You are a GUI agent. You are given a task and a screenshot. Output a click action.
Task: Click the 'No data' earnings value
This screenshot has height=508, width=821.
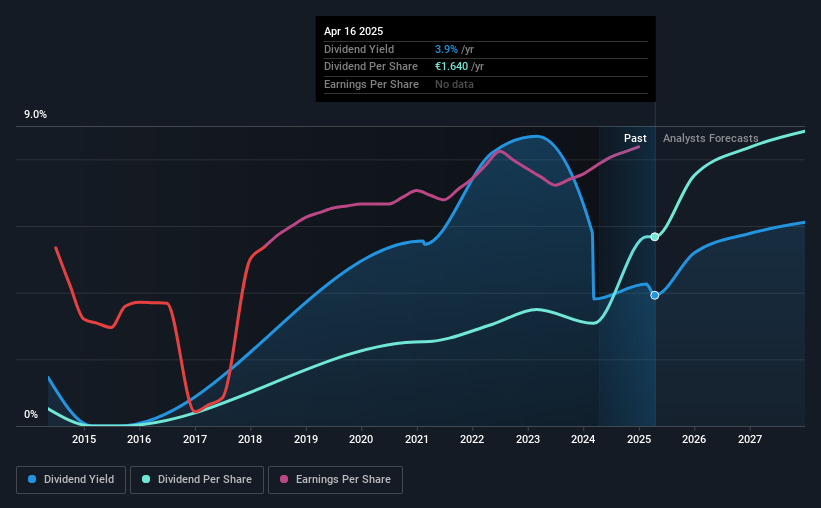454,84
